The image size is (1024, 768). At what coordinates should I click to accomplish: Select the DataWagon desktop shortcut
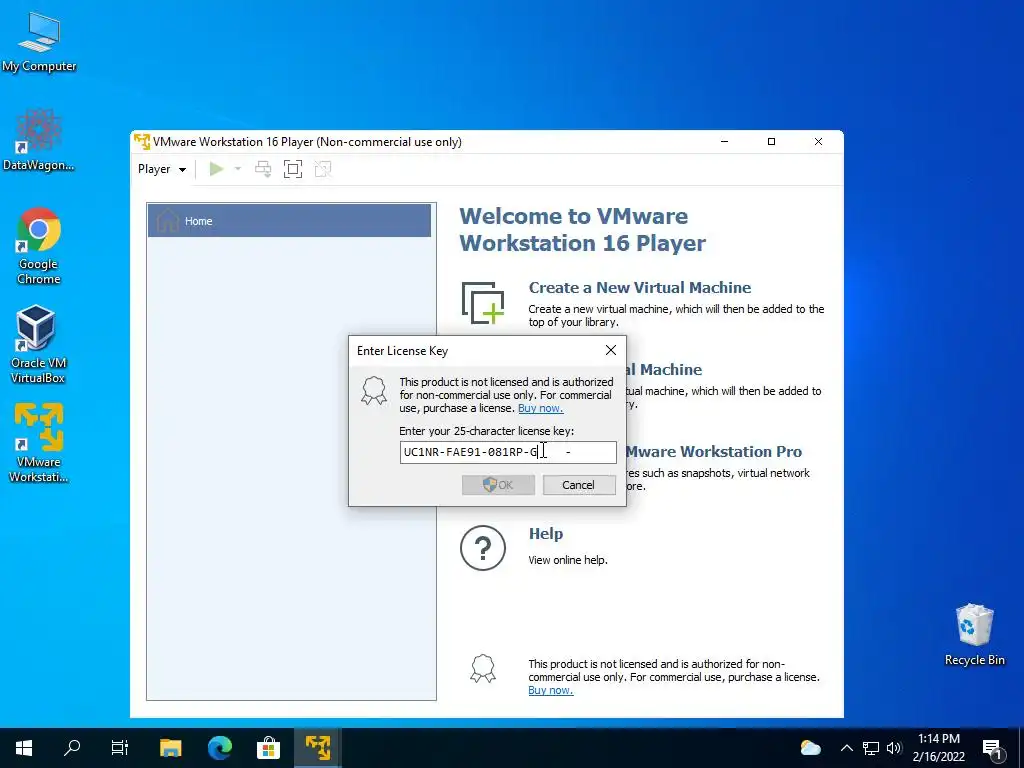[39, 140]
